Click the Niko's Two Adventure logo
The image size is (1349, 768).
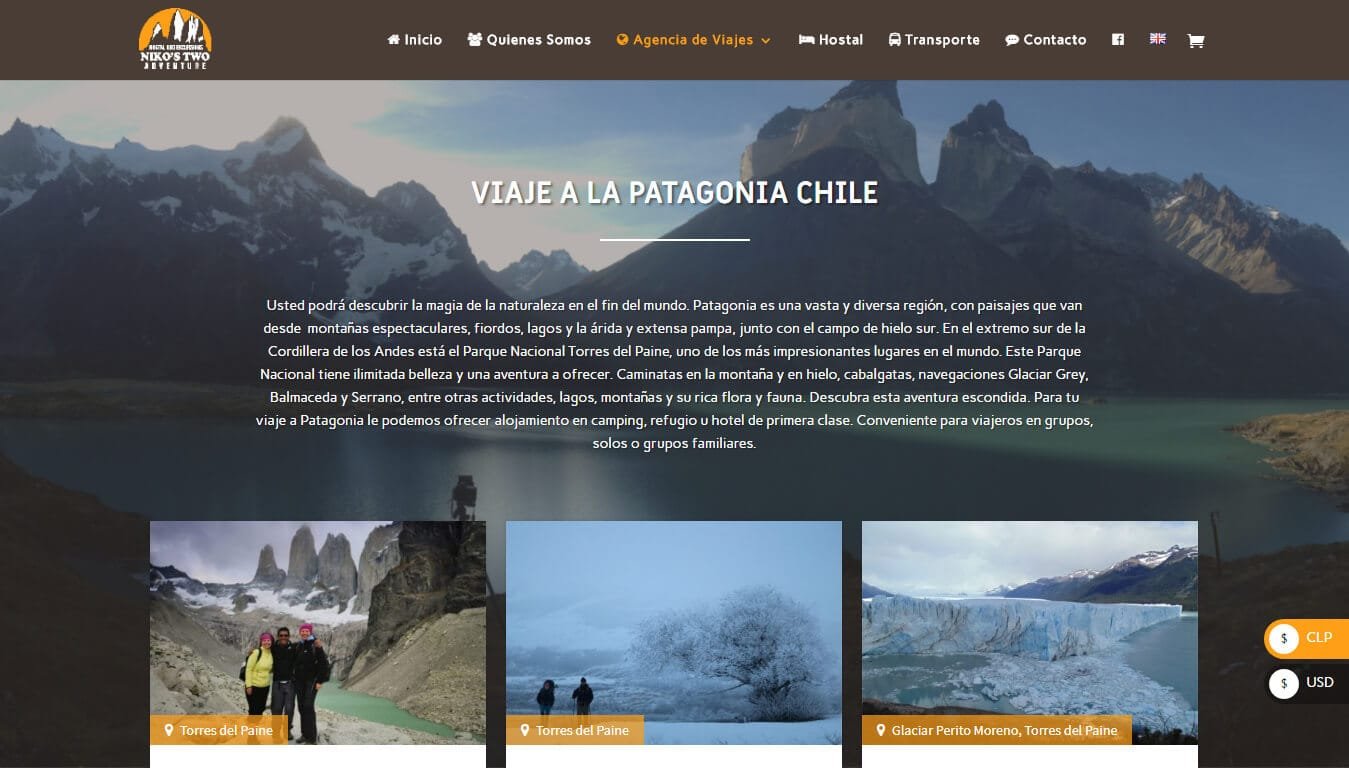tap(175, 40)
